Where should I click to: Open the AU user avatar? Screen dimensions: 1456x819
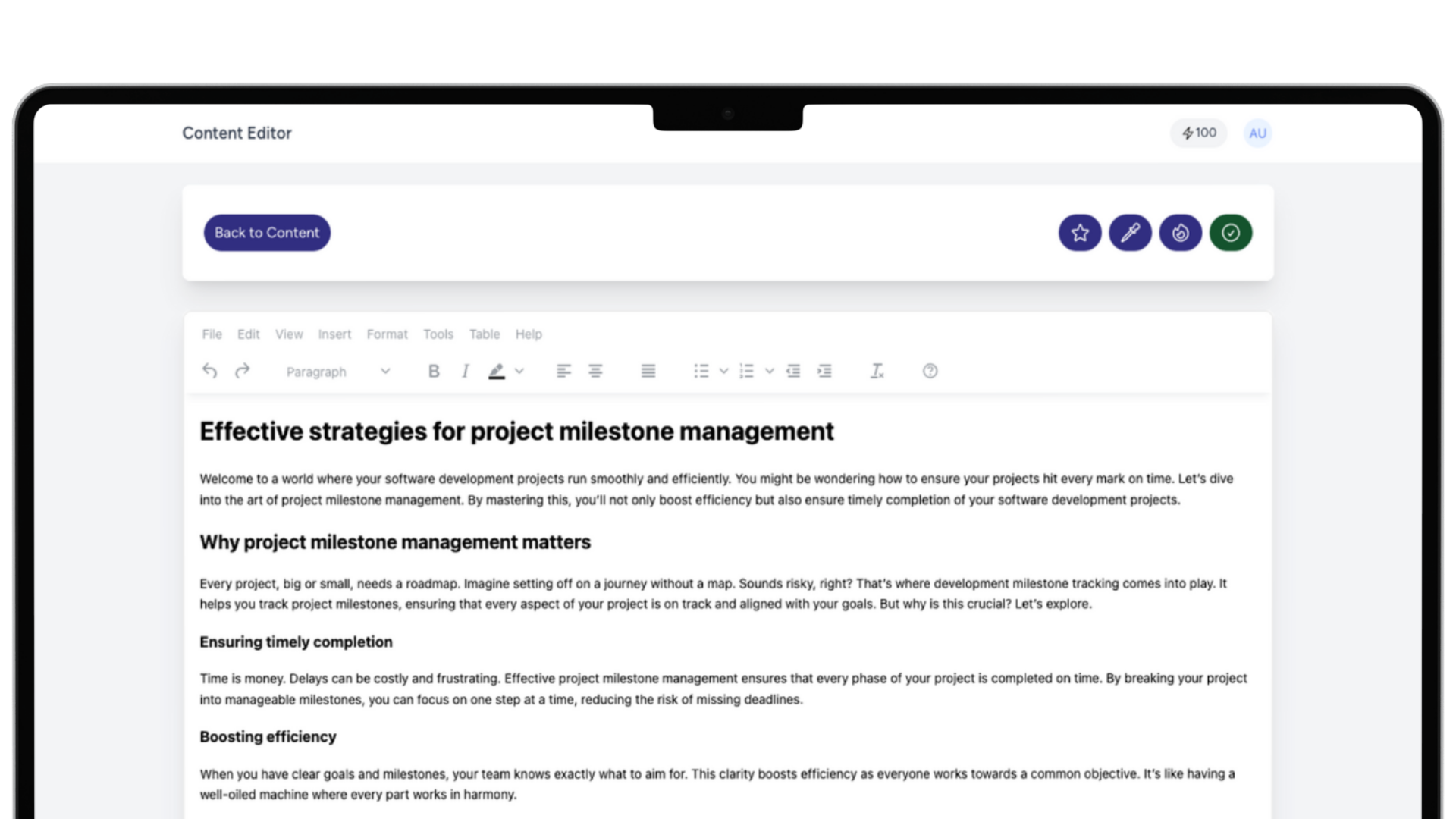point(1257,133)
